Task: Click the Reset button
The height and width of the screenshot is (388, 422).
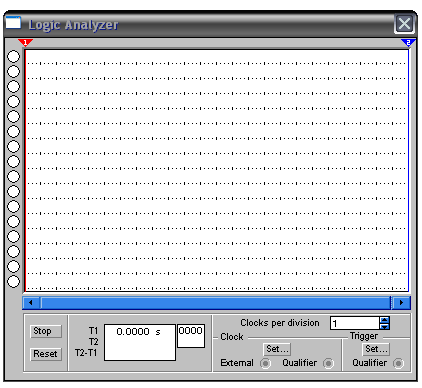Action: coord(46,354)
